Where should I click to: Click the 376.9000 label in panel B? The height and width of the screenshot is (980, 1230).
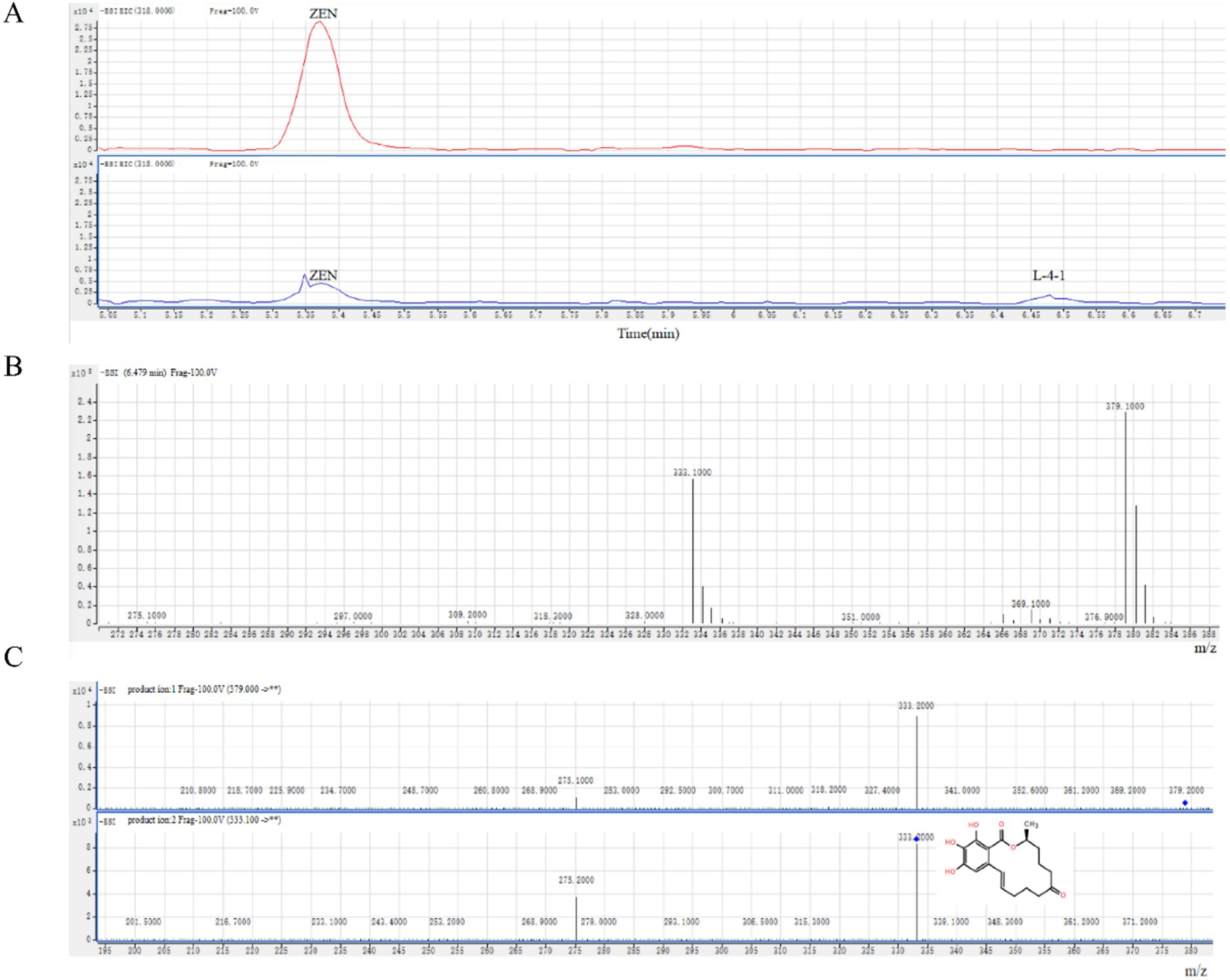[x=1104, y=617]
